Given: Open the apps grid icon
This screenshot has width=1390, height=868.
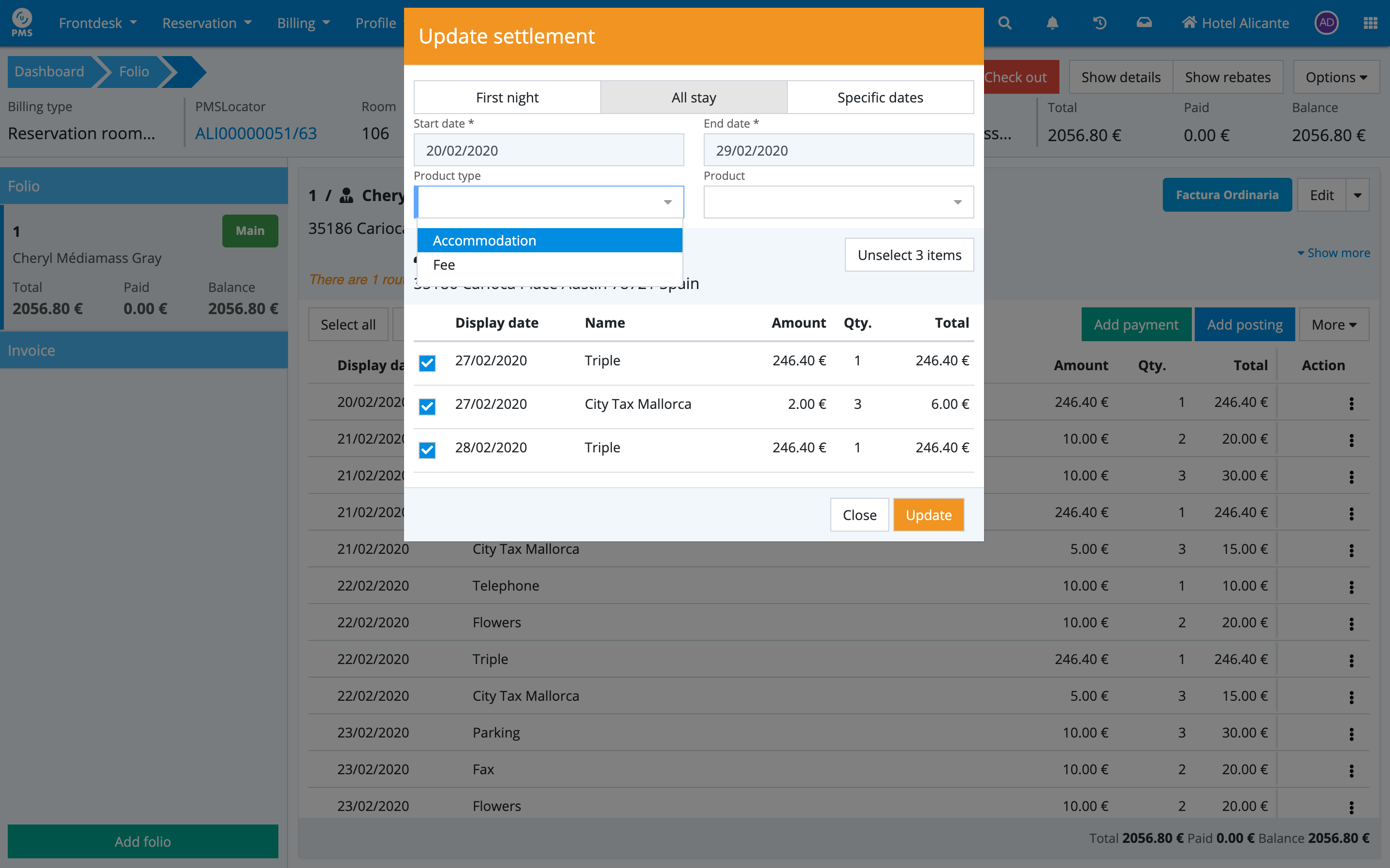Looking at the screenshot, I should pos(1370,23).
